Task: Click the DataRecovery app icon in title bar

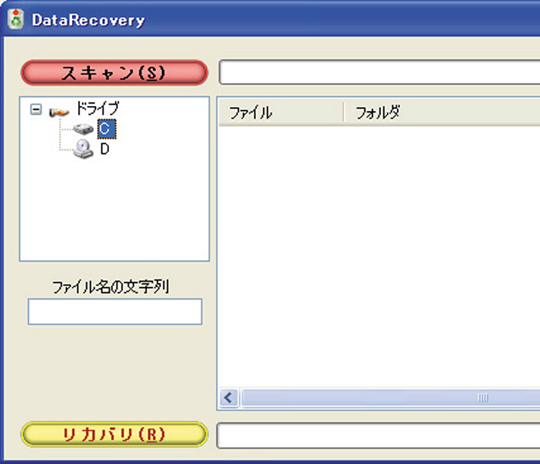Action: 16,19
